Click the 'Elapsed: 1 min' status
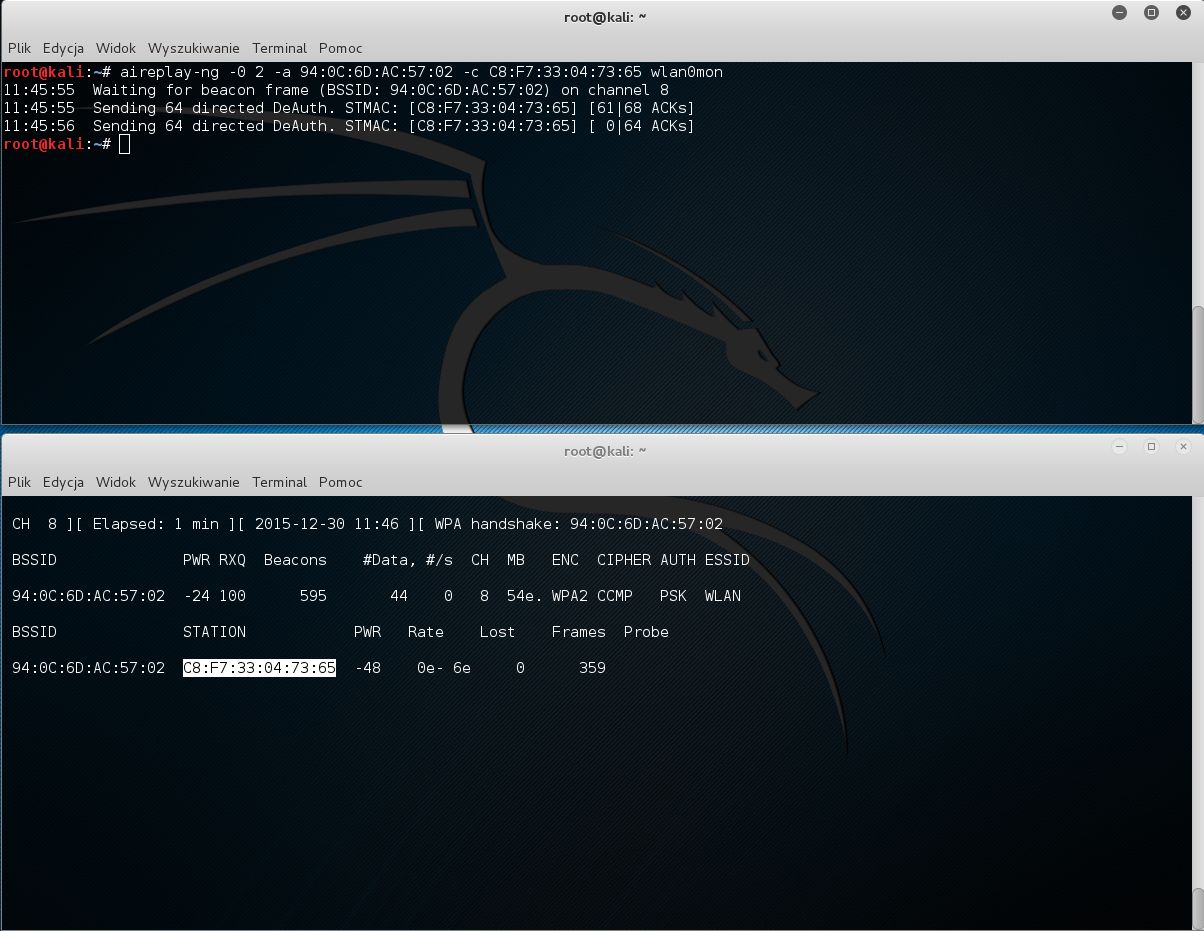Image resolution: width=1204 pixels, height=931 pixels. click(x=155, y=524)
